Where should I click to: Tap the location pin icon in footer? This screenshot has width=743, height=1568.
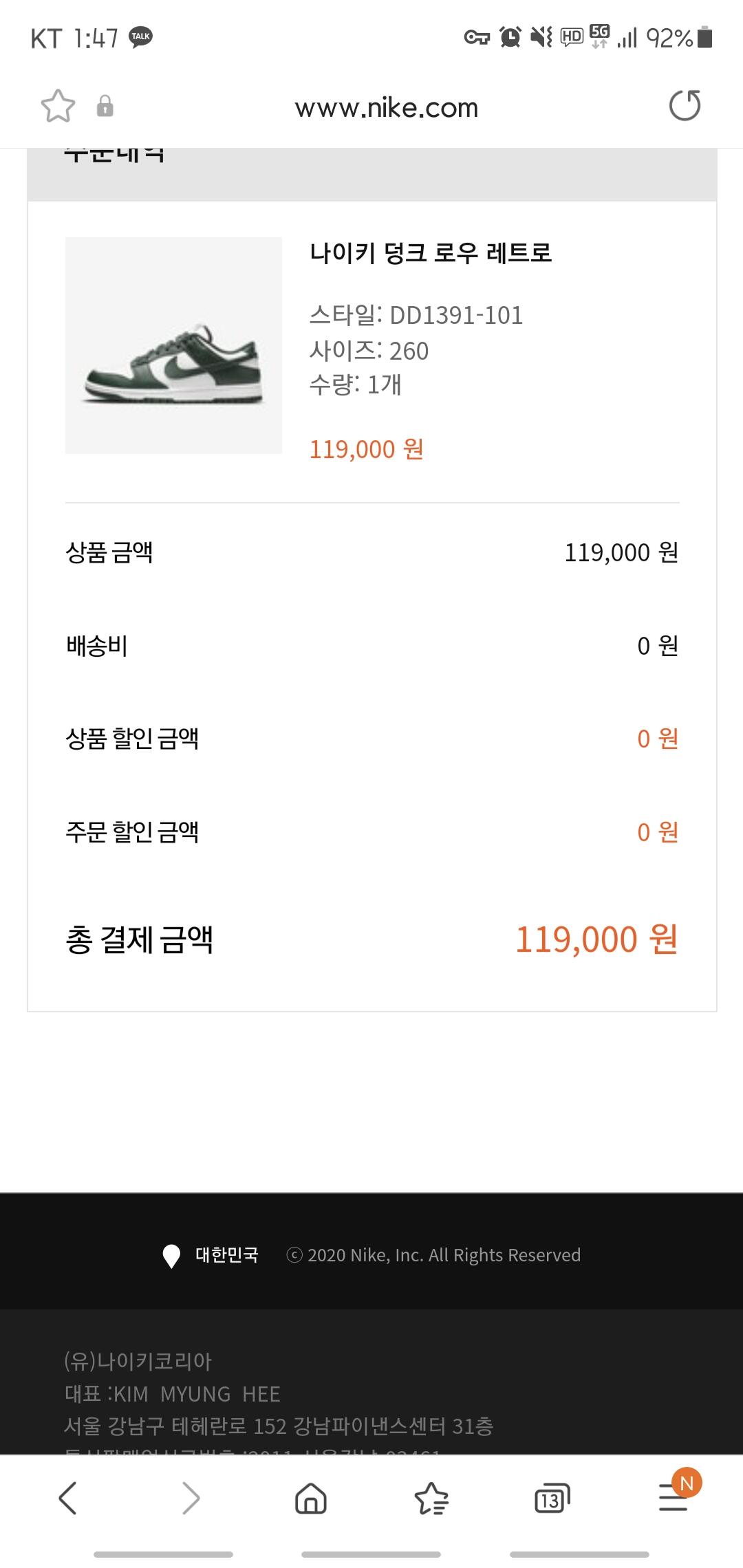pos(171,1256)
